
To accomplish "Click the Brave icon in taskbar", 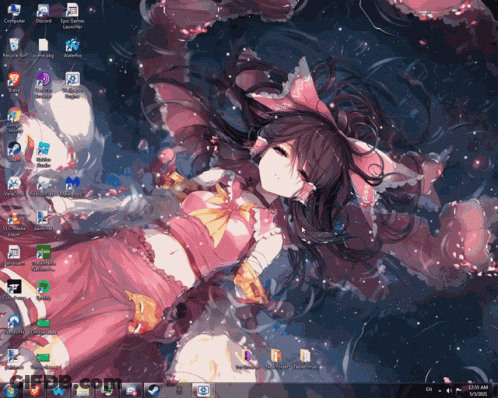I will [35, 390].
